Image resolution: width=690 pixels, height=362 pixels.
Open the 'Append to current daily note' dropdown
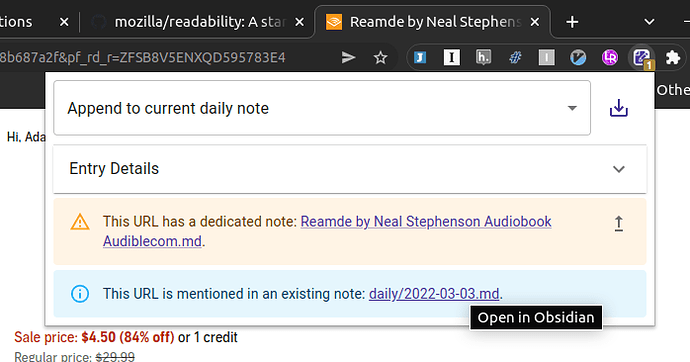point(322,108)
